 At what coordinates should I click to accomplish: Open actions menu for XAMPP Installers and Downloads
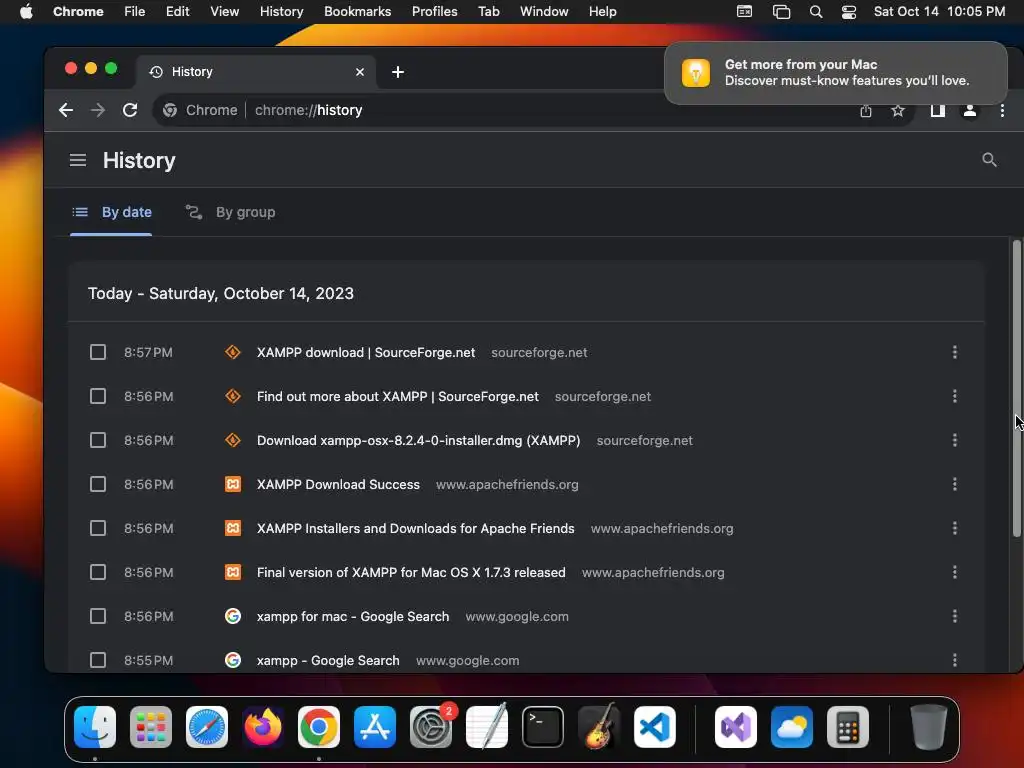[x=955, y=528]
